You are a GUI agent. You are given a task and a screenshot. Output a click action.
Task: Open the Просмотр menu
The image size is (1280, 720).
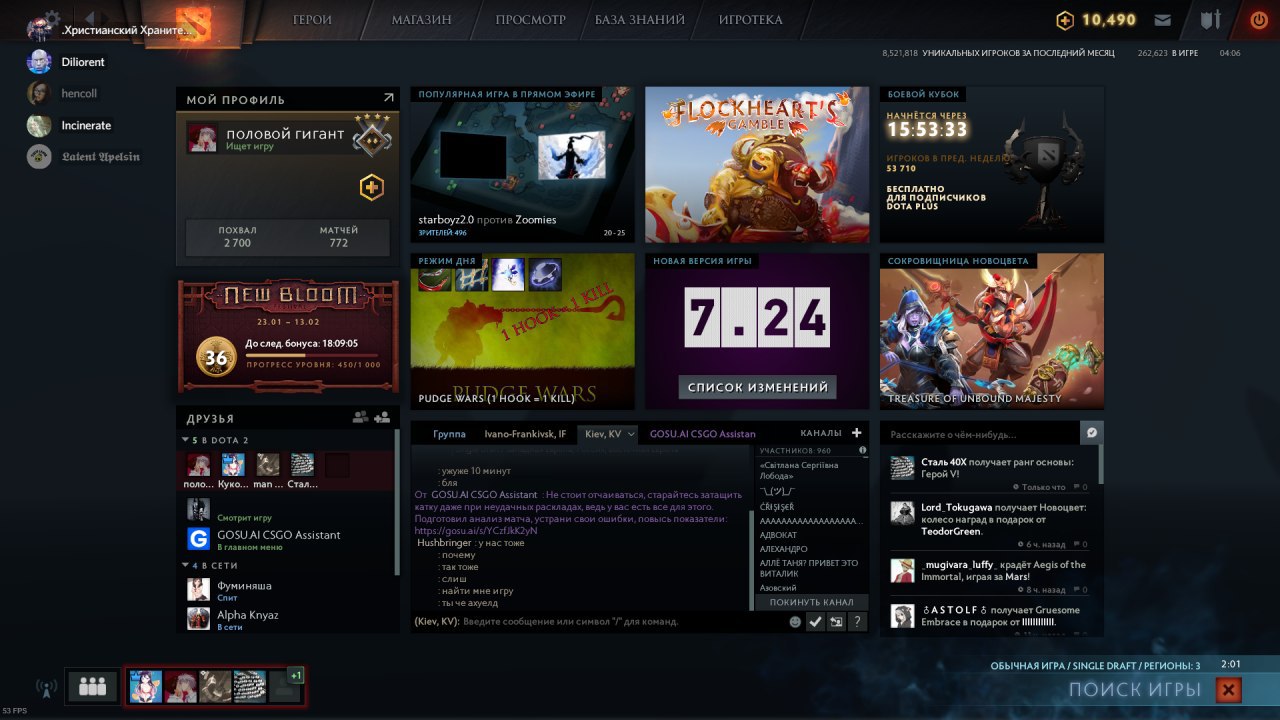click(530, 20)
